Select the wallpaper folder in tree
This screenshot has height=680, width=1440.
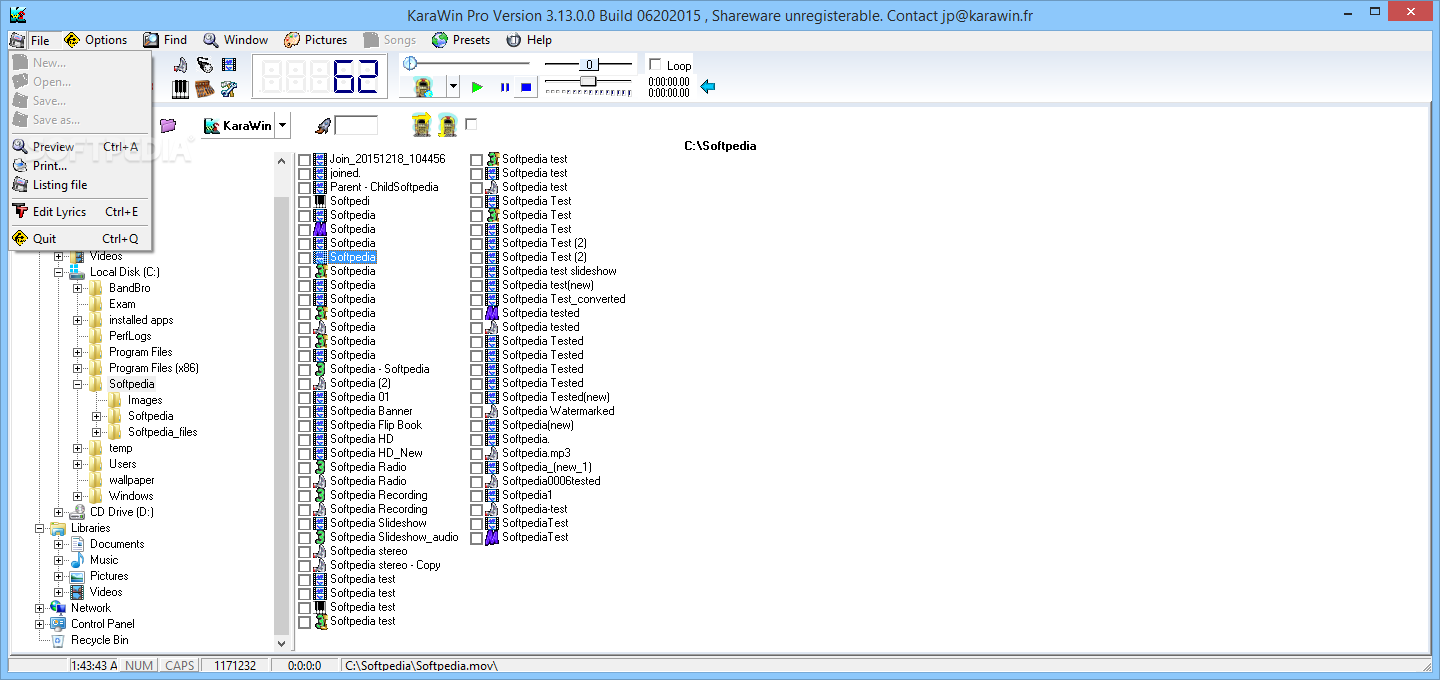[132, 480]
